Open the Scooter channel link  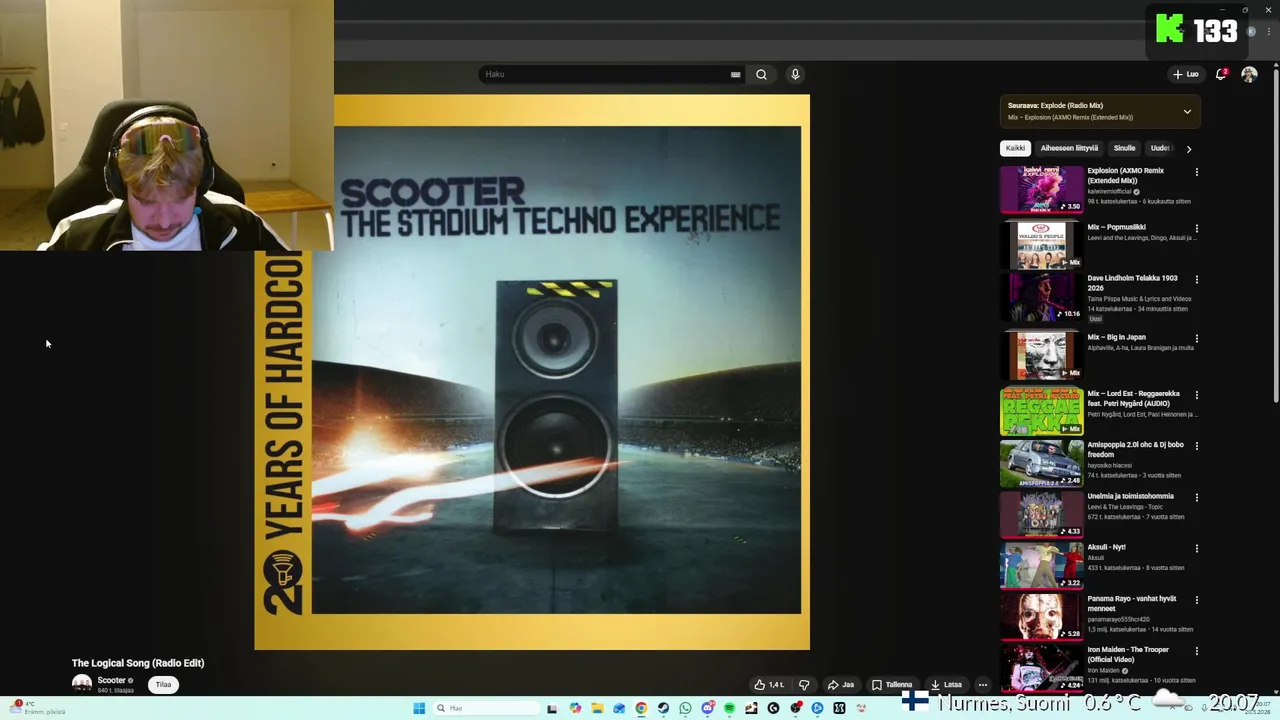point(111,680)
